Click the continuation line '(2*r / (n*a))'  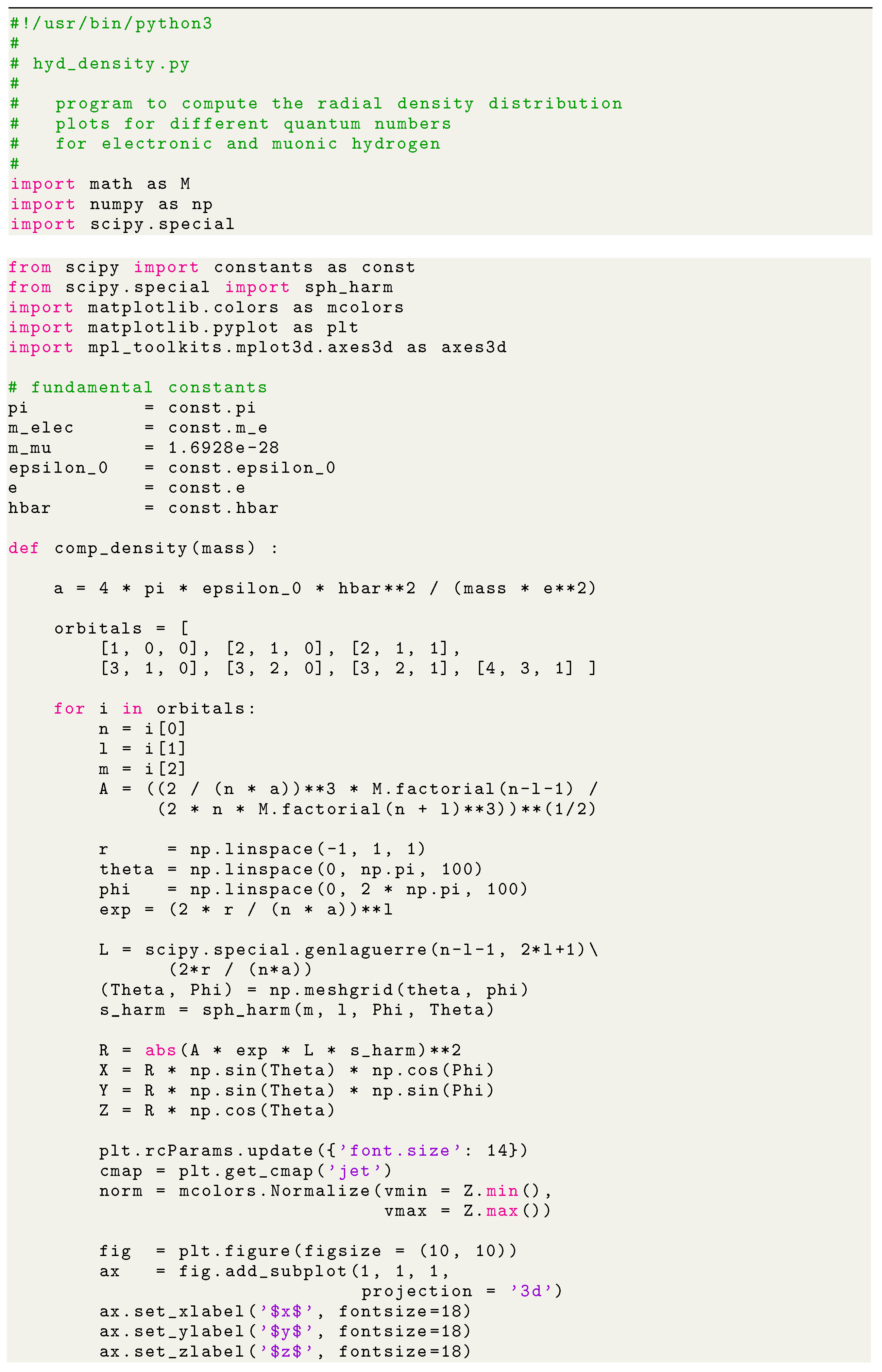point(241,970)
